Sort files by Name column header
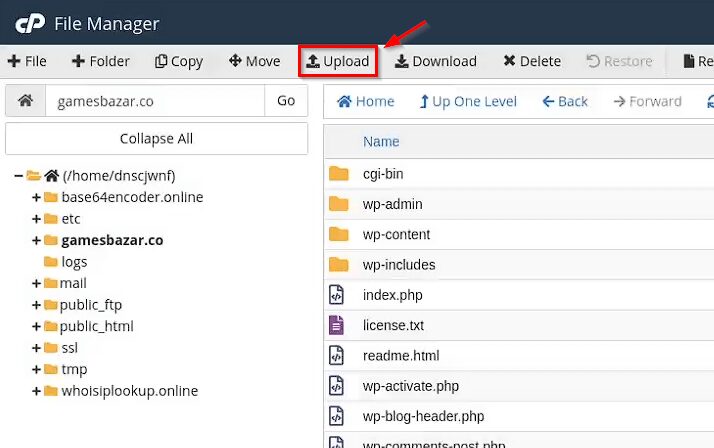This screenshot has width=714, height=448. coord(381,142)
